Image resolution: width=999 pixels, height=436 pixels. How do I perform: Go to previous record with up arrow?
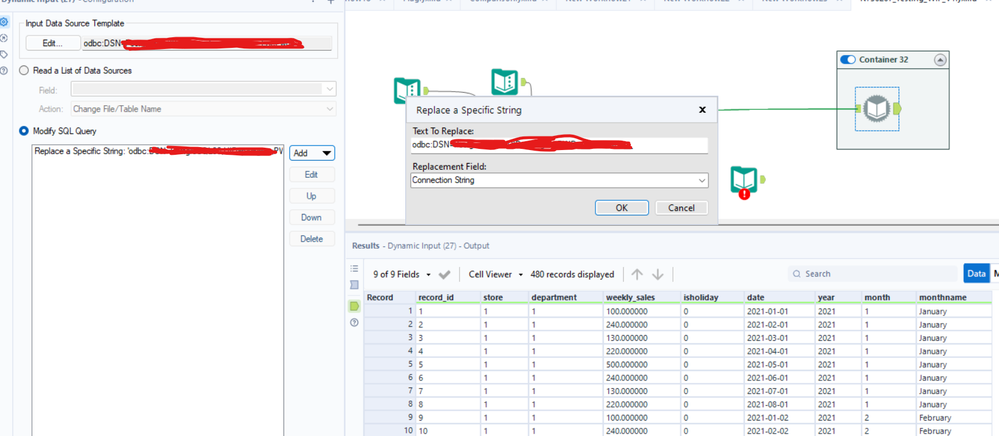click(636, 274)
